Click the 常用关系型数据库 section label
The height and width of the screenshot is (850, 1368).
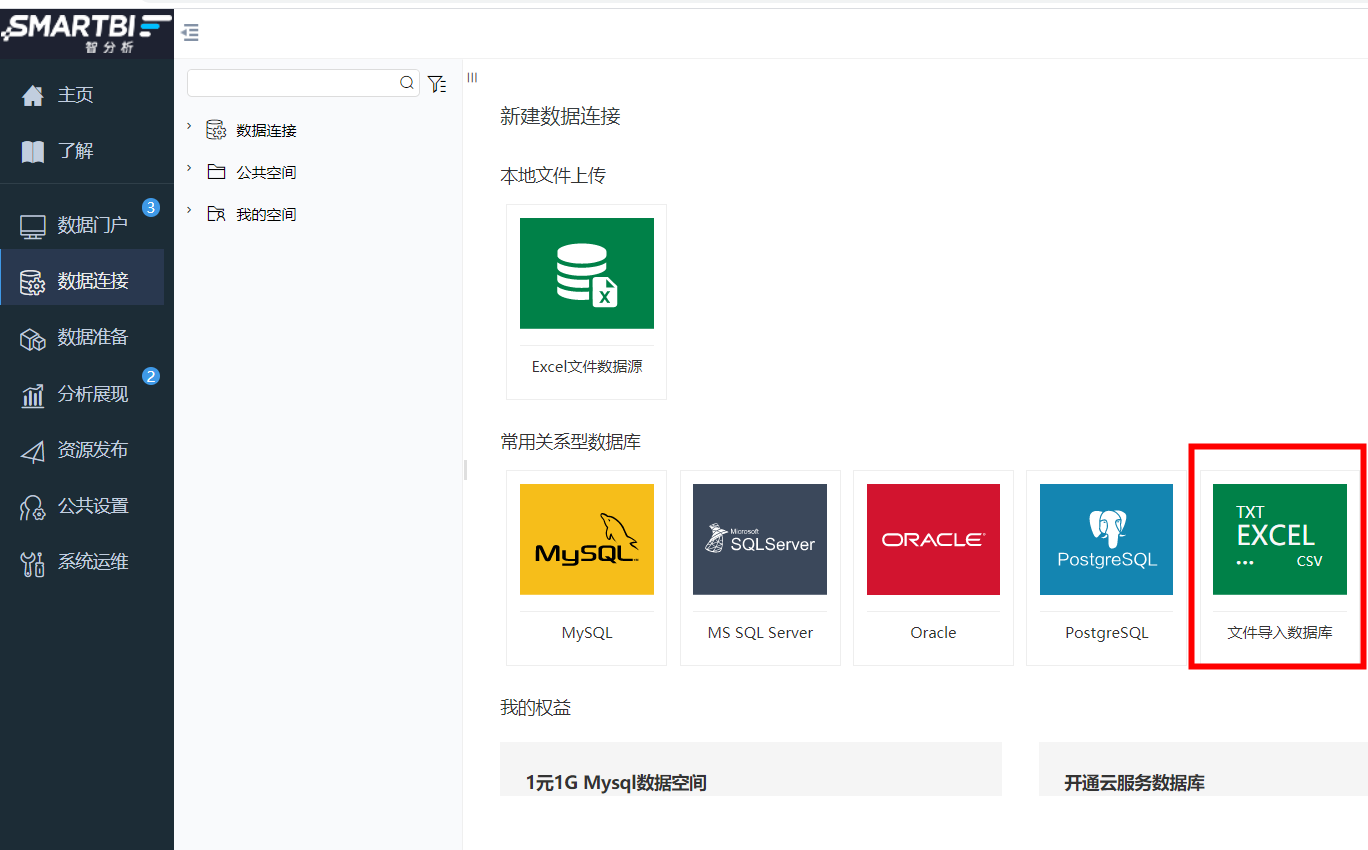point(570,442)
